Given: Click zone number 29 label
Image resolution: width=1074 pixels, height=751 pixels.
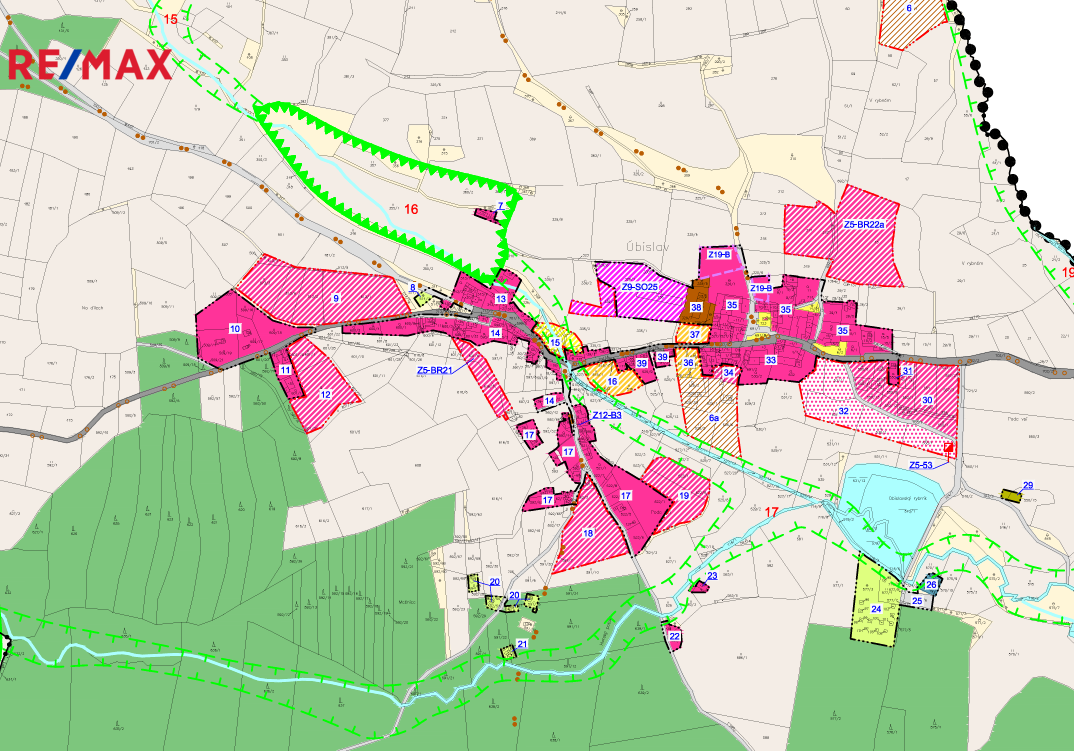Looking at the screenshot, I should click(1027, 486).
